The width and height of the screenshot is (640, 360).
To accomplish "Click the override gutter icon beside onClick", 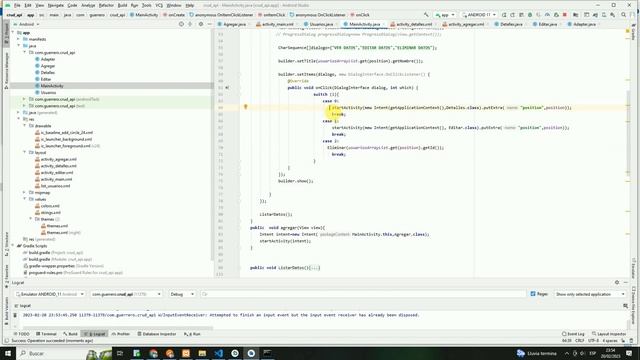I will point(227,87).
